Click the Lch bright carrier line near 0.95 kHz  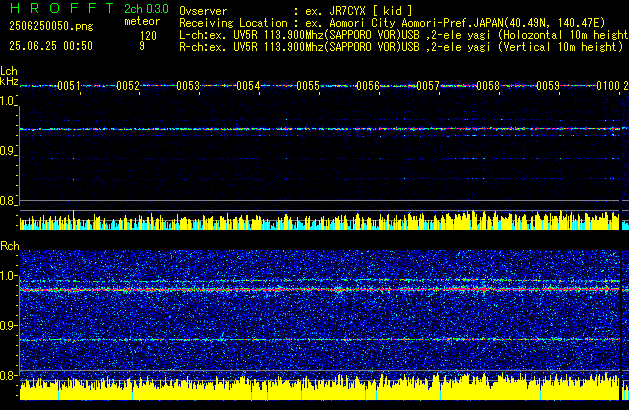319,129
